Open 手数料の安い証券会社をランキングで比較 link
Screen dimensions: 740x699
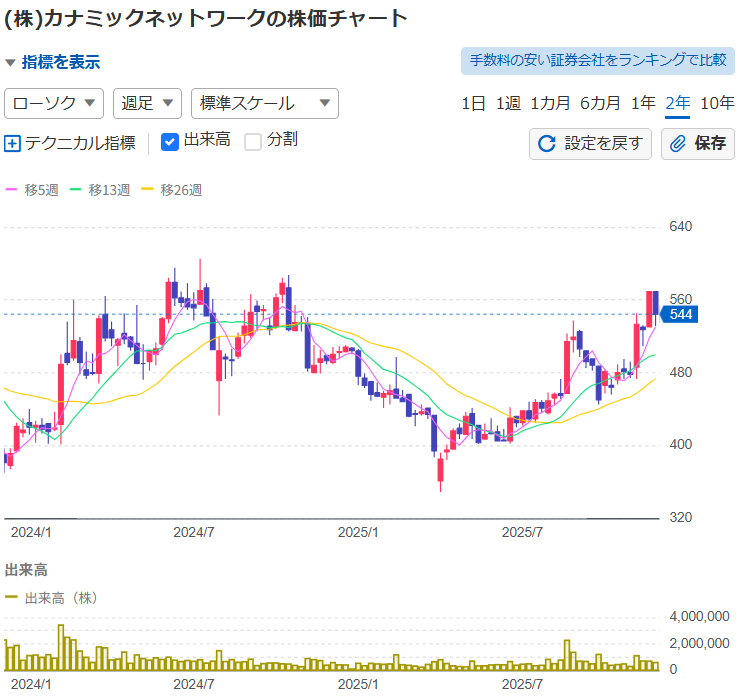pos(598,60)
